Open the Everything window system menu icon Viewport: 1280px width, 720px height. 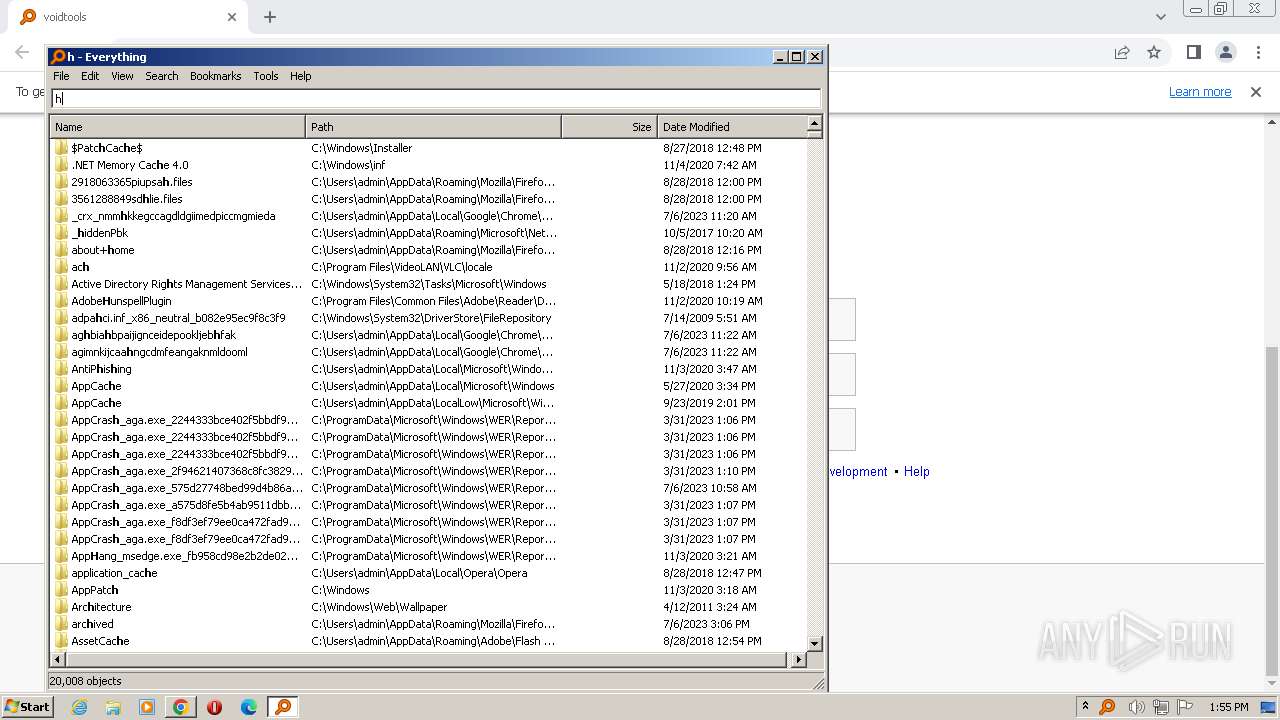[x=58, y=57]
